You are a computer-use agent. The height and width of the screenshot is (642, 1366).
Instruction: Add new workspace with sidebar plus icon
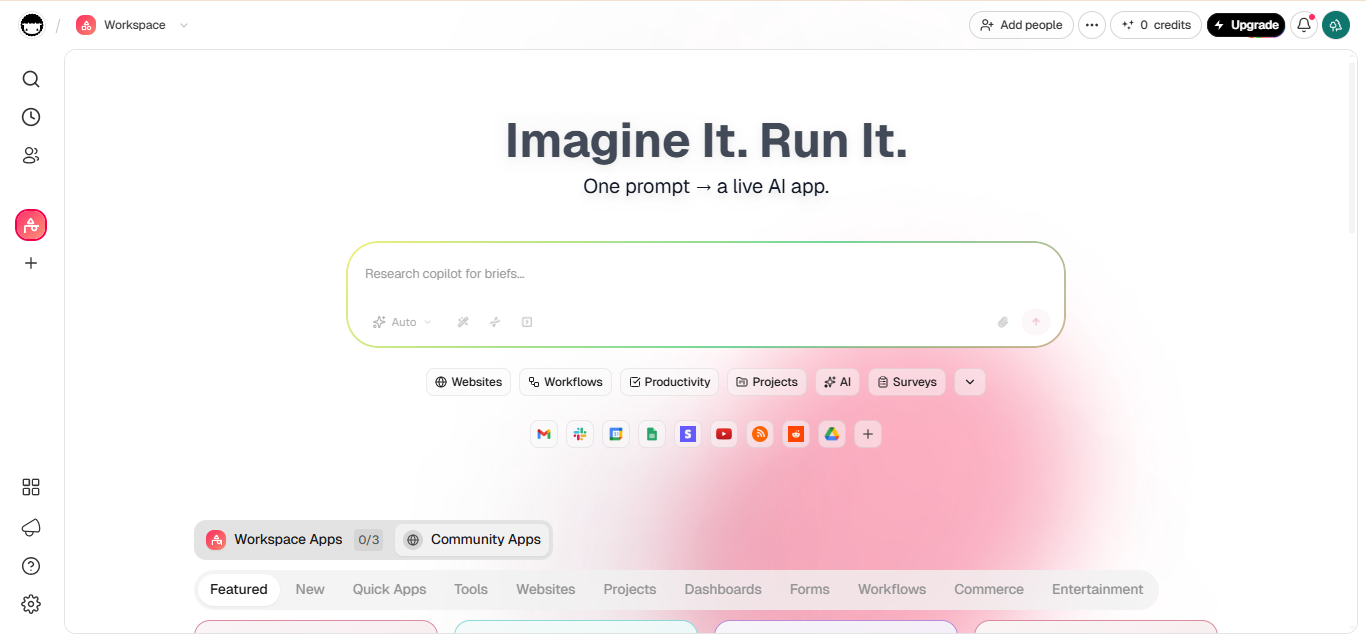click(x=31, y=263)
